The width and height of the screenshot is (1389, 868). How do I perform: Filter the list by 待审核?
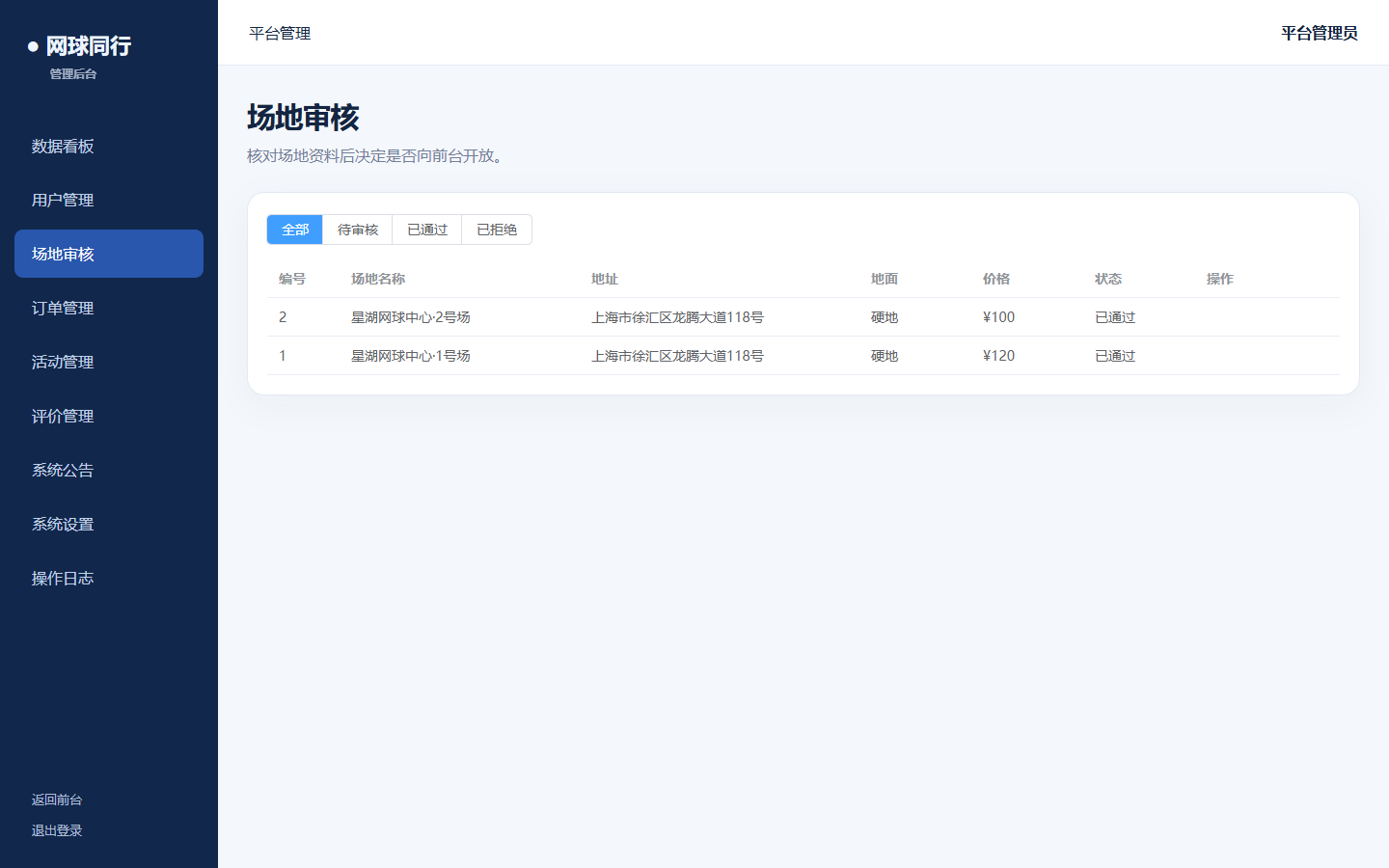click(x=358, y=230)
